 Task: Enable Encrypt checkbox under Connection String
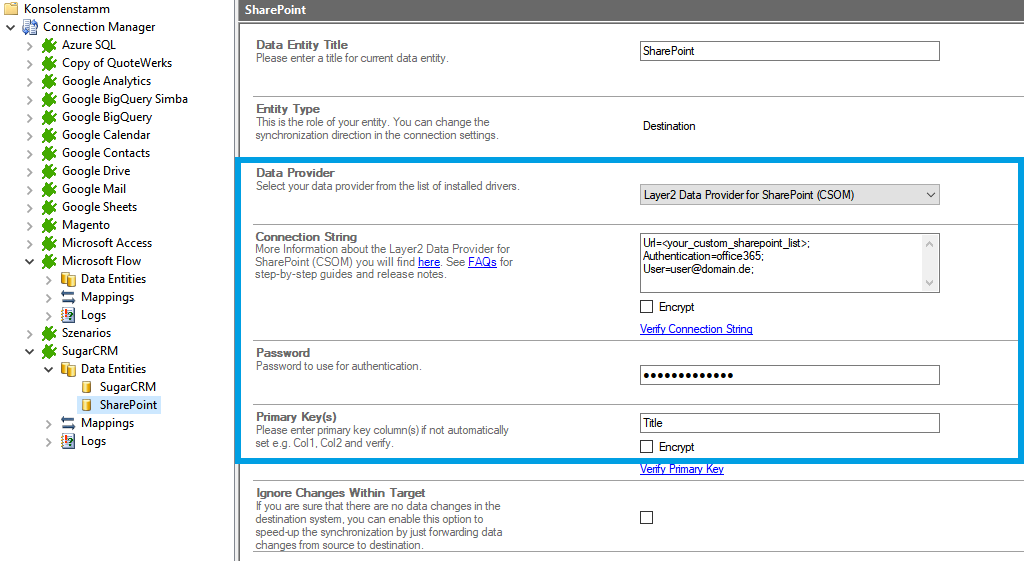tap(646, 307)
